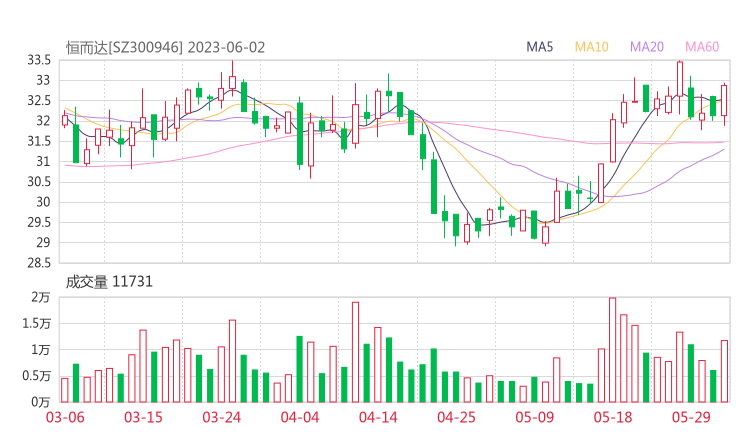
Task: Click the 1.5万 volume axis label
Action: (36, 323)
